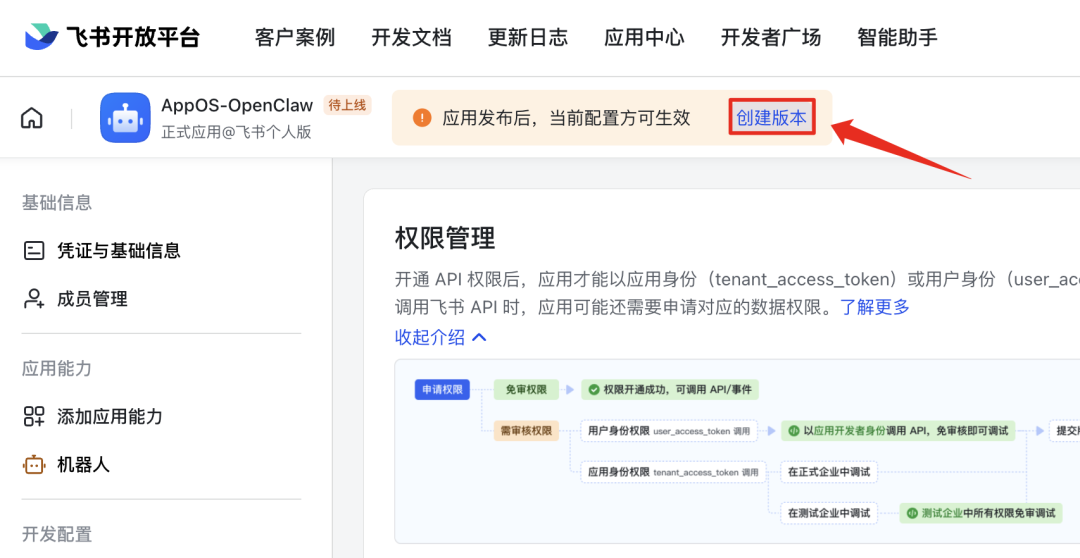Click the 创建版本 button
The image size is (1080, 558).
coord(771,118)
